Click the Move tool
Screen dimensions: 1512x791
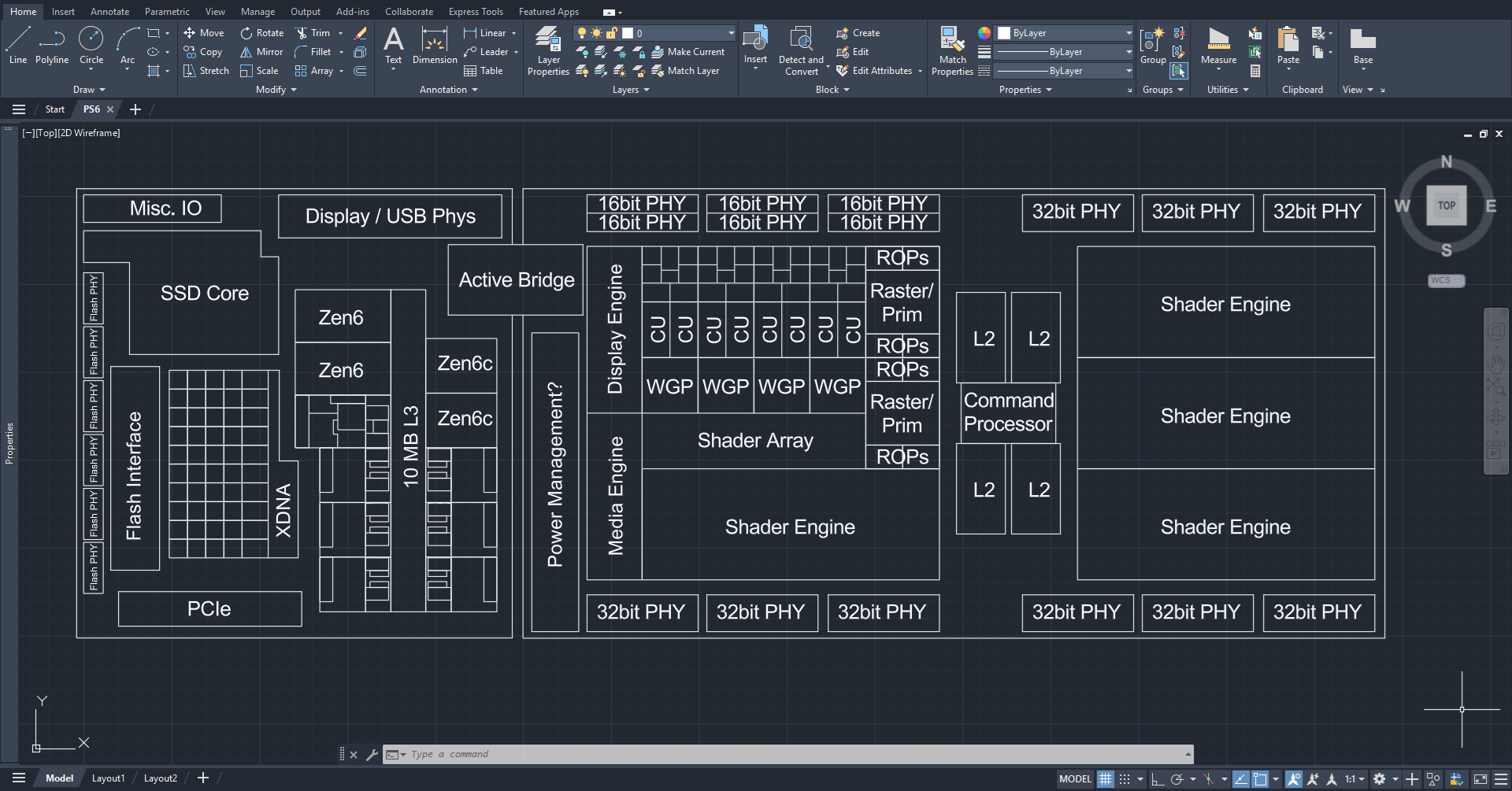pyautogui.click(x=204, y=33)
